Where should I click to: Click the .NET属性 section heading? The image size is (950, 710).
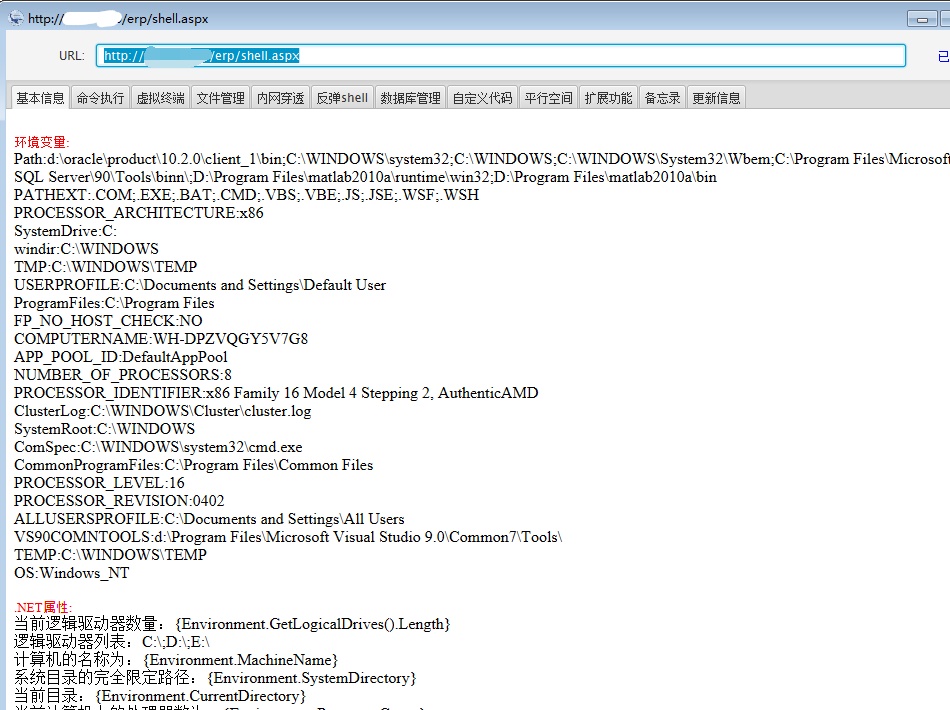point(43,607)
